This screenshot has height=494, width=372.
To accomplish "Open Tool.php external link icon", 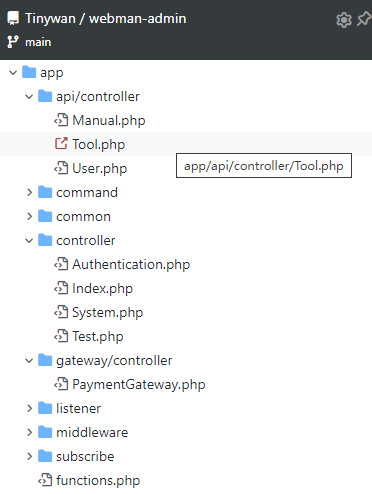I will pos(61,144).
